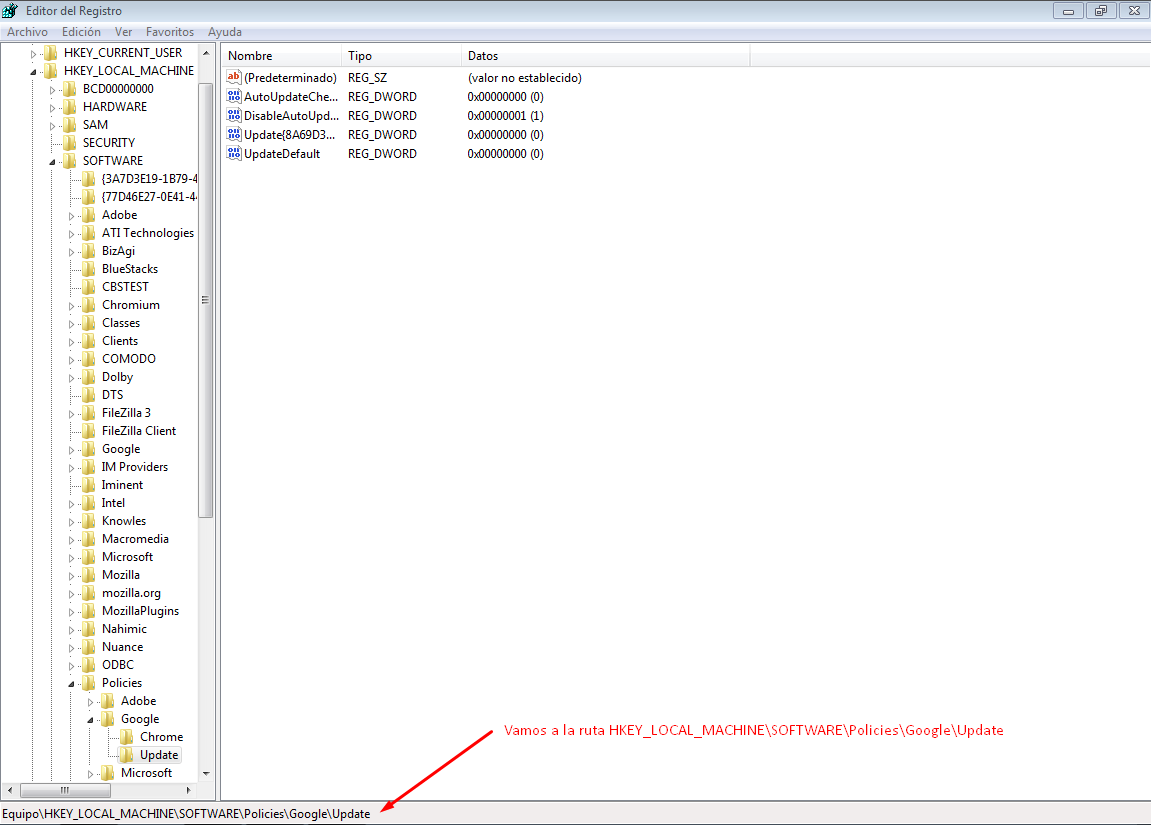Select the IM Providers key
Viewport: 1151px width, 825px height.
click(x=134, y=467)
